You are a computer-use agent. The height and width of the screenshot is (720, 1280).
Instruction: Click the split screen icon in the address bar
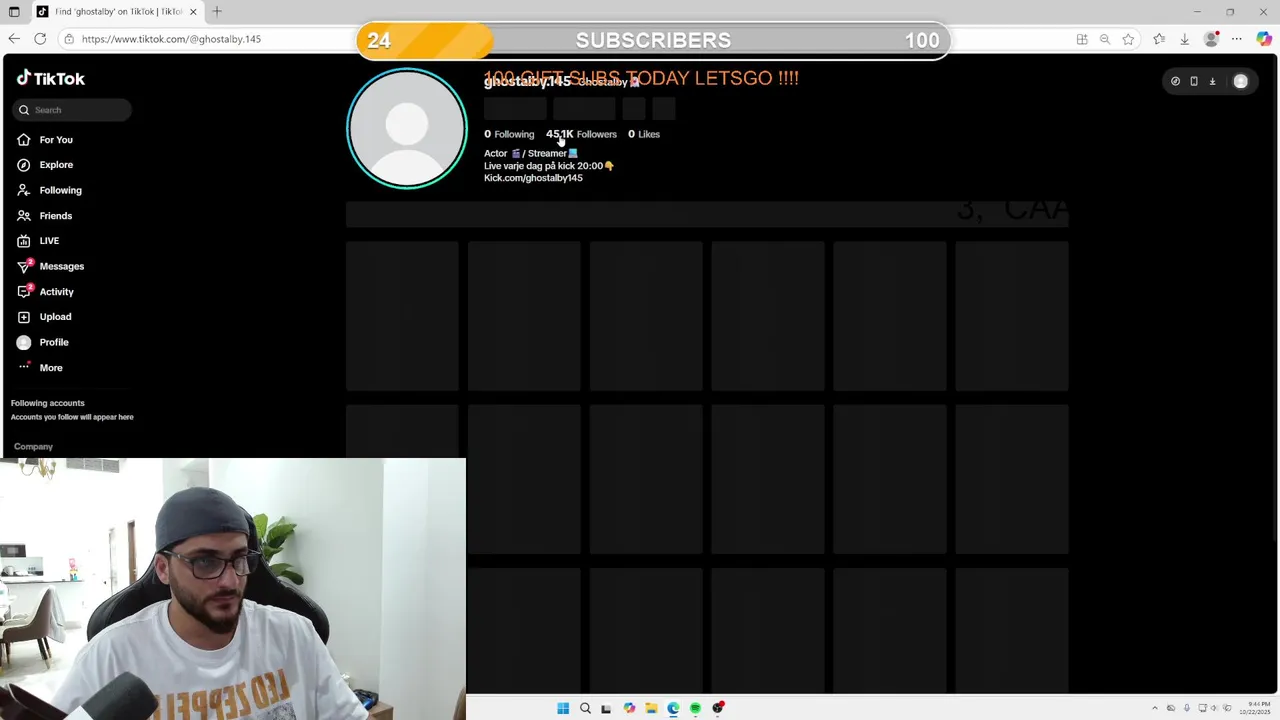(1082, 39)
